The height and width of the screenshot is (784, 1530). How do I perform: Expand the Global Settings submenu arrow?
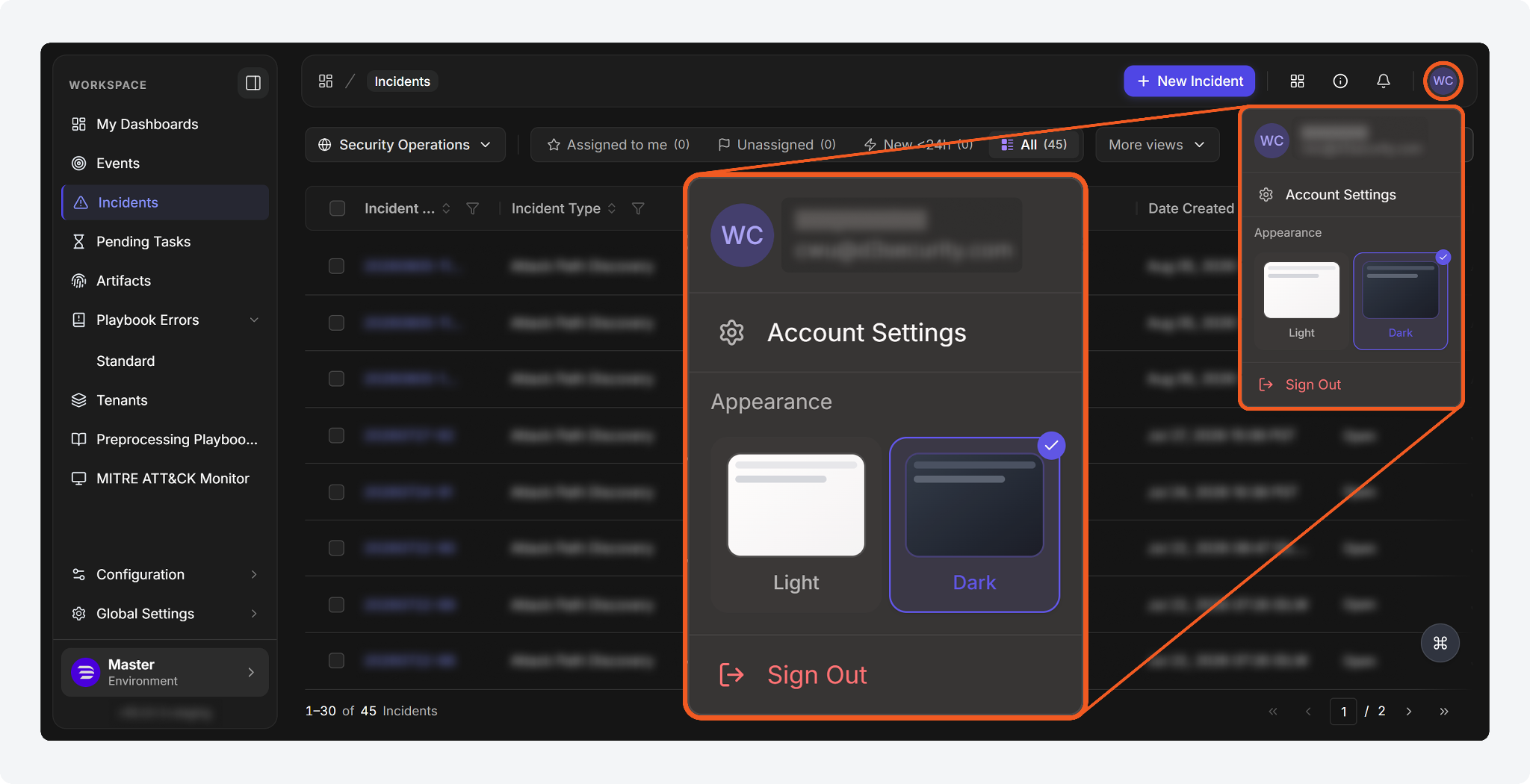[x=254, y=613]
